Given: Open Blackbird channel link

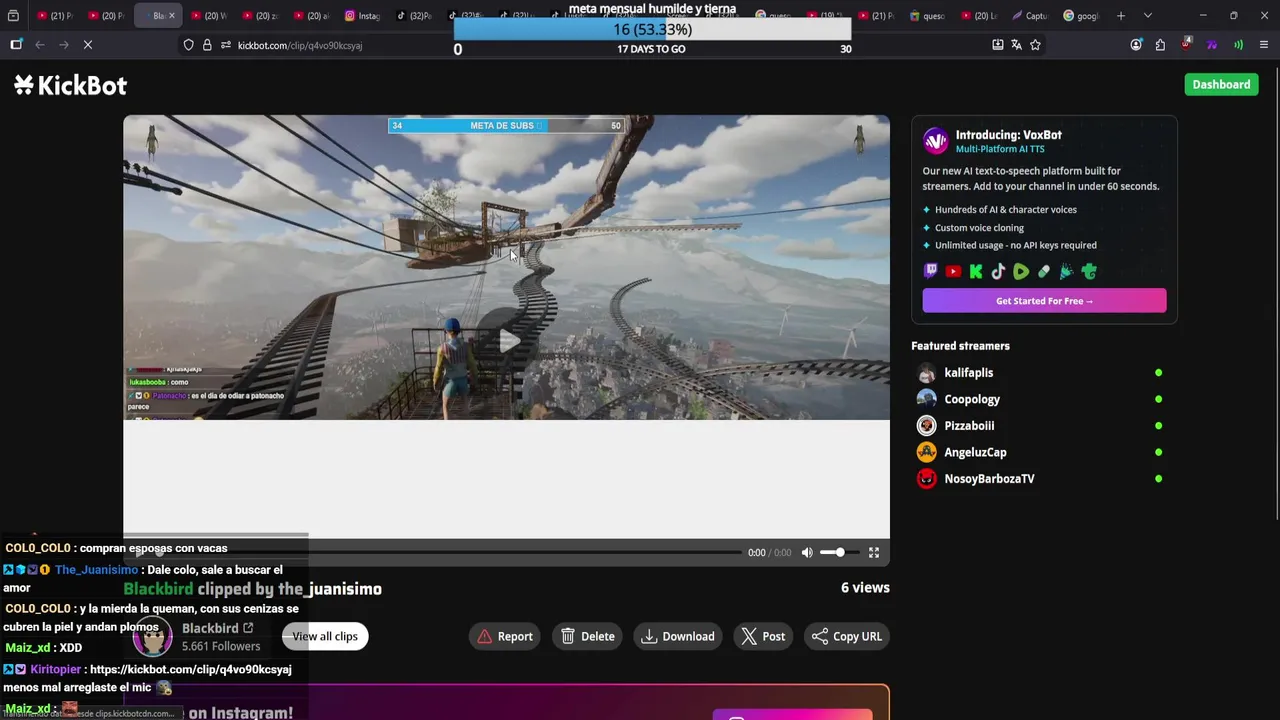Looking at the screenshot, I should coord(218,628).
